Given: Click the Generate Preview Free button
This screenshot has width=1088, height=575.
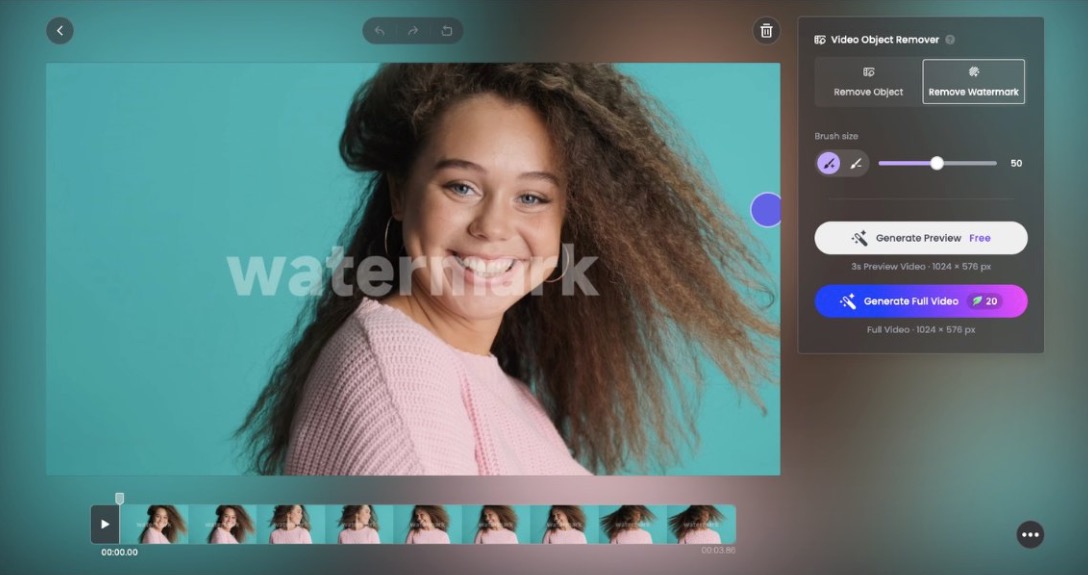Looking at the screenshot, I should 921,238.
